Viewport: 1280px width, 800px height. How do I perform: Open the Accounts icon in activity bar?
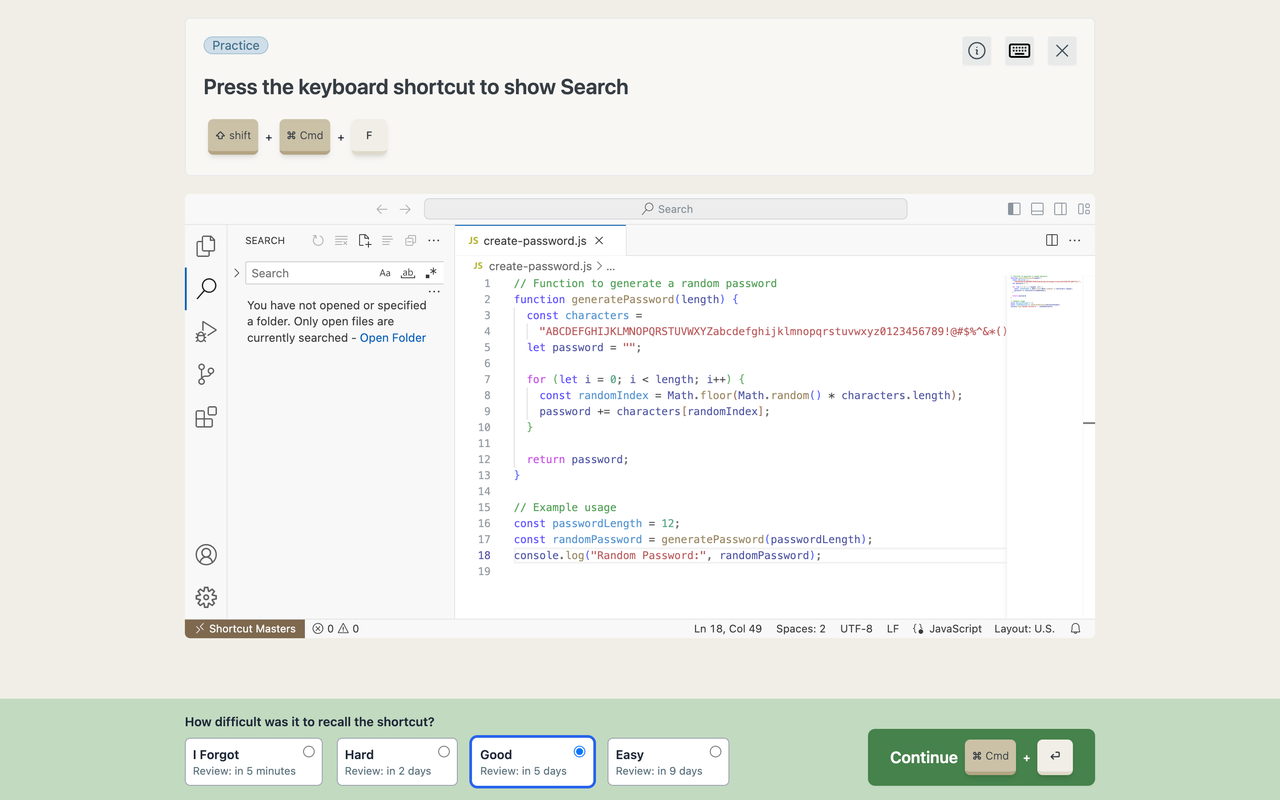pyautogui.click(x=206, y=555)
